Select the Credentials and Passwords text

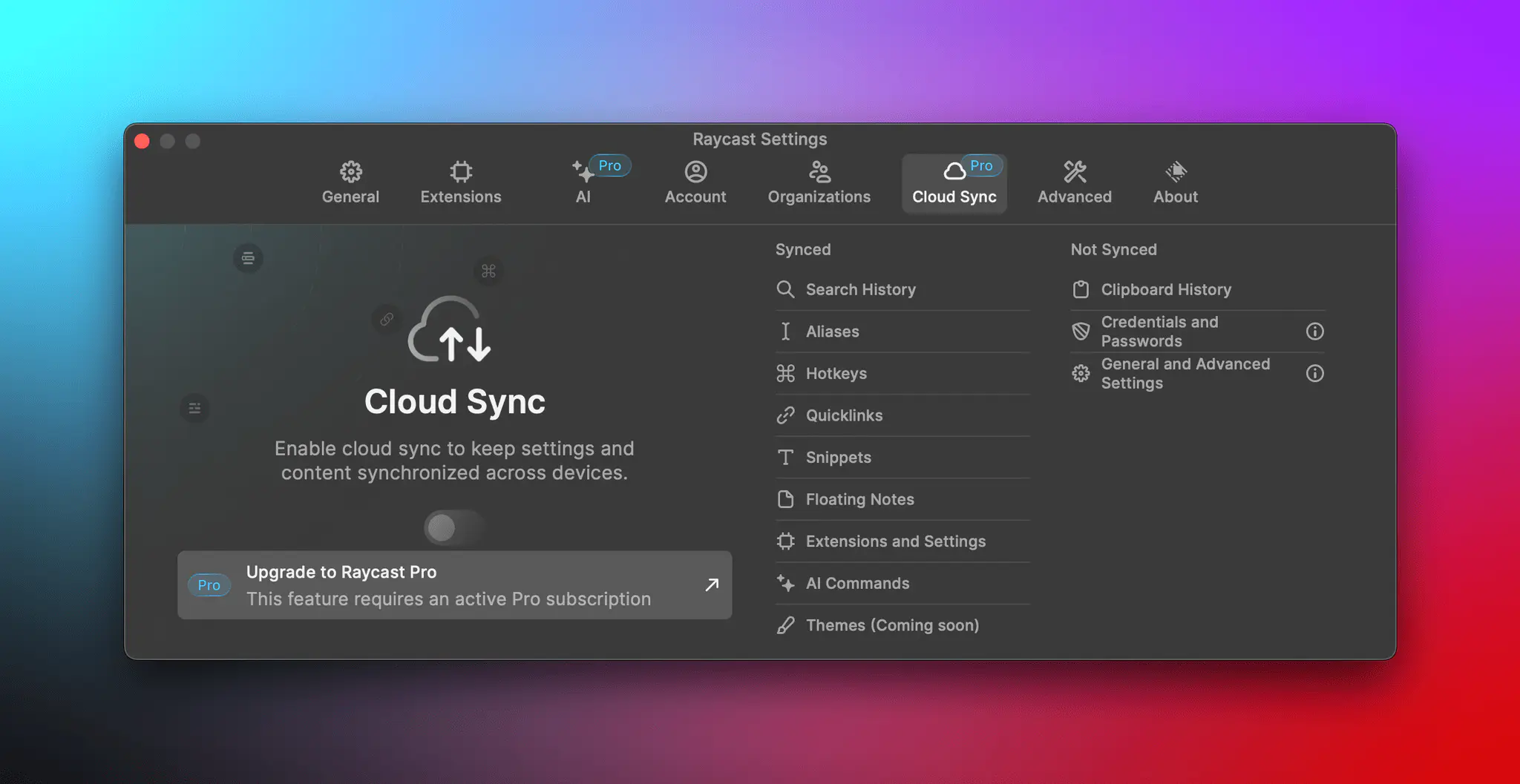coord(1160,332)
